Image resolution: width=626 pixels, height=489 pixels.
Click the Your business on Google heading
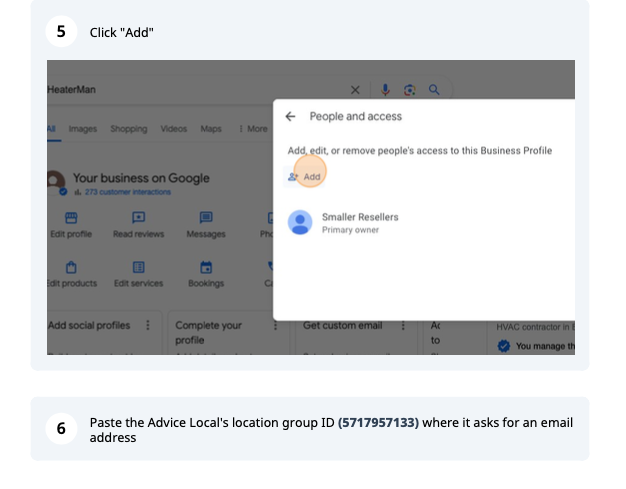pyautogui.click(x=141, y=178)
